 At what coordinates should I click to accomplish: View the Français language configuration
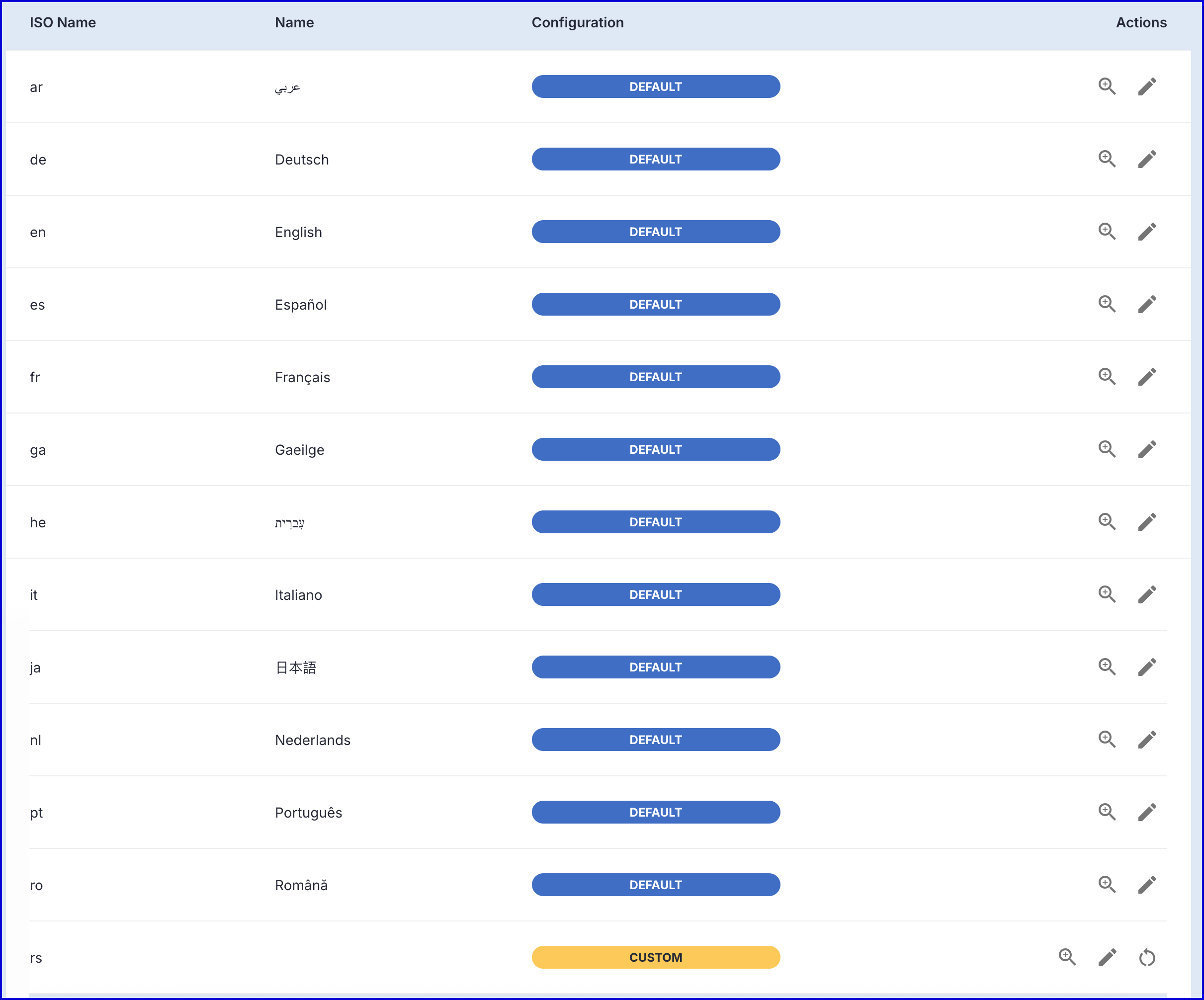1107,377
